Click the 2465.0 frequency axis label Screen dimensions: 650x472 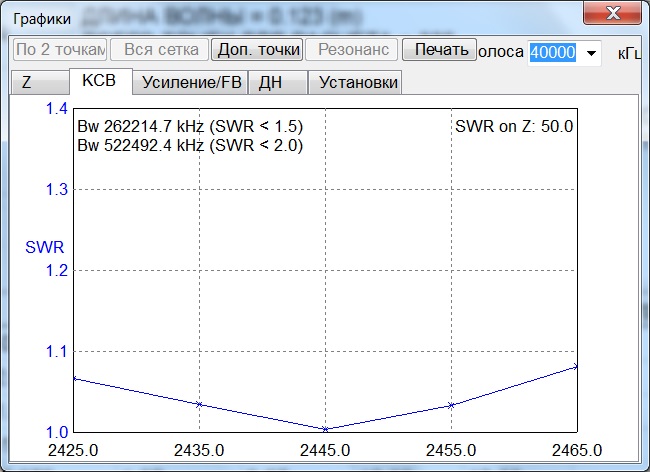click(577, 450)
